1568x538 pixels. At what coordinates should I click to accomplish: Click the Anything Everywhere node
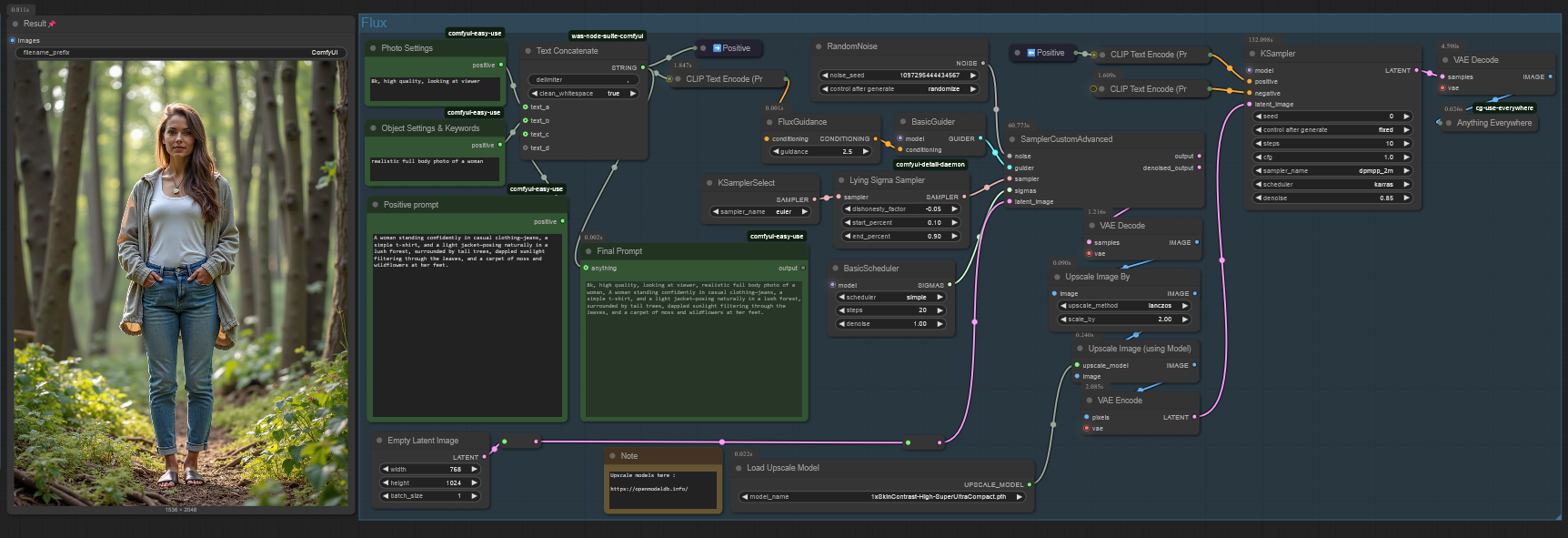coord(1493,123)
